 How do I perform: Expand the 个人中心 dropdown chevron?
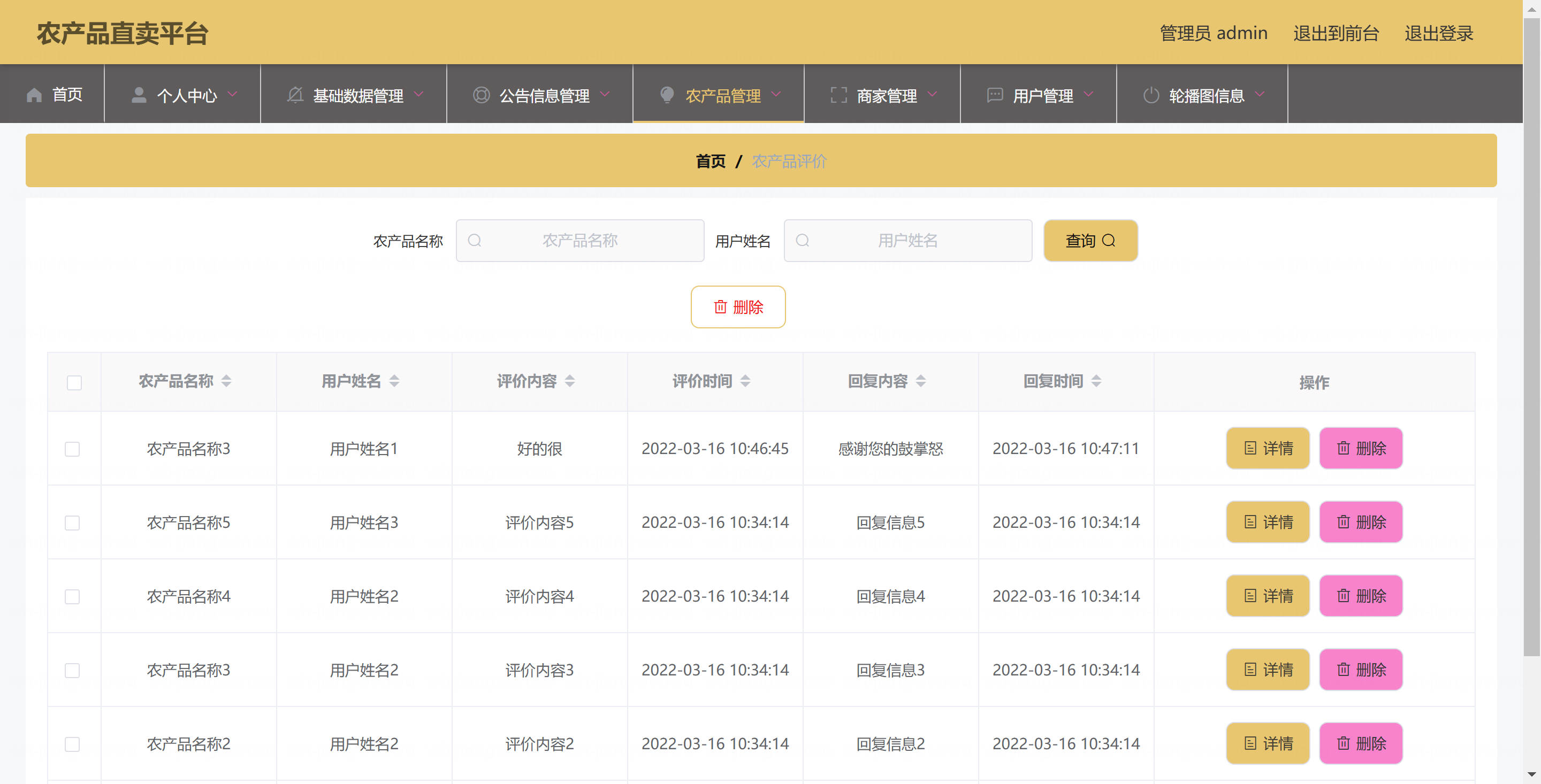(233, 94)
